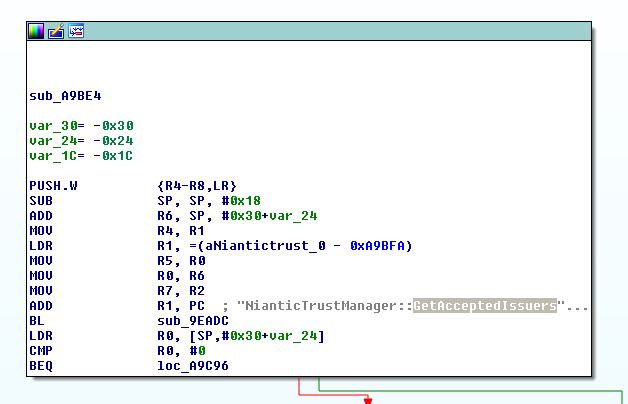Screen dimensions: 628x404
Task: Select var_24= -0x24 definition
Action: (81, 141)
